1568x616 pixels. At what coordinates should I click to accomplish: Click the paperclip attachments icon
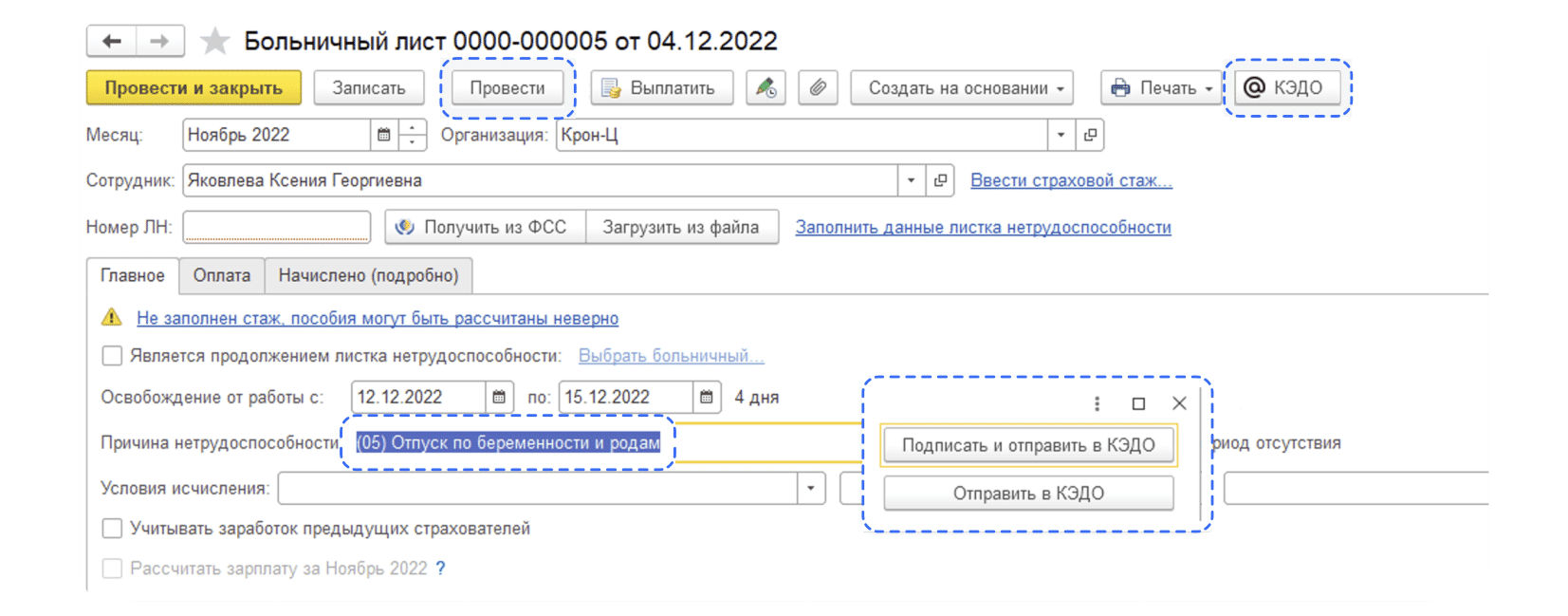pos(818,88)
